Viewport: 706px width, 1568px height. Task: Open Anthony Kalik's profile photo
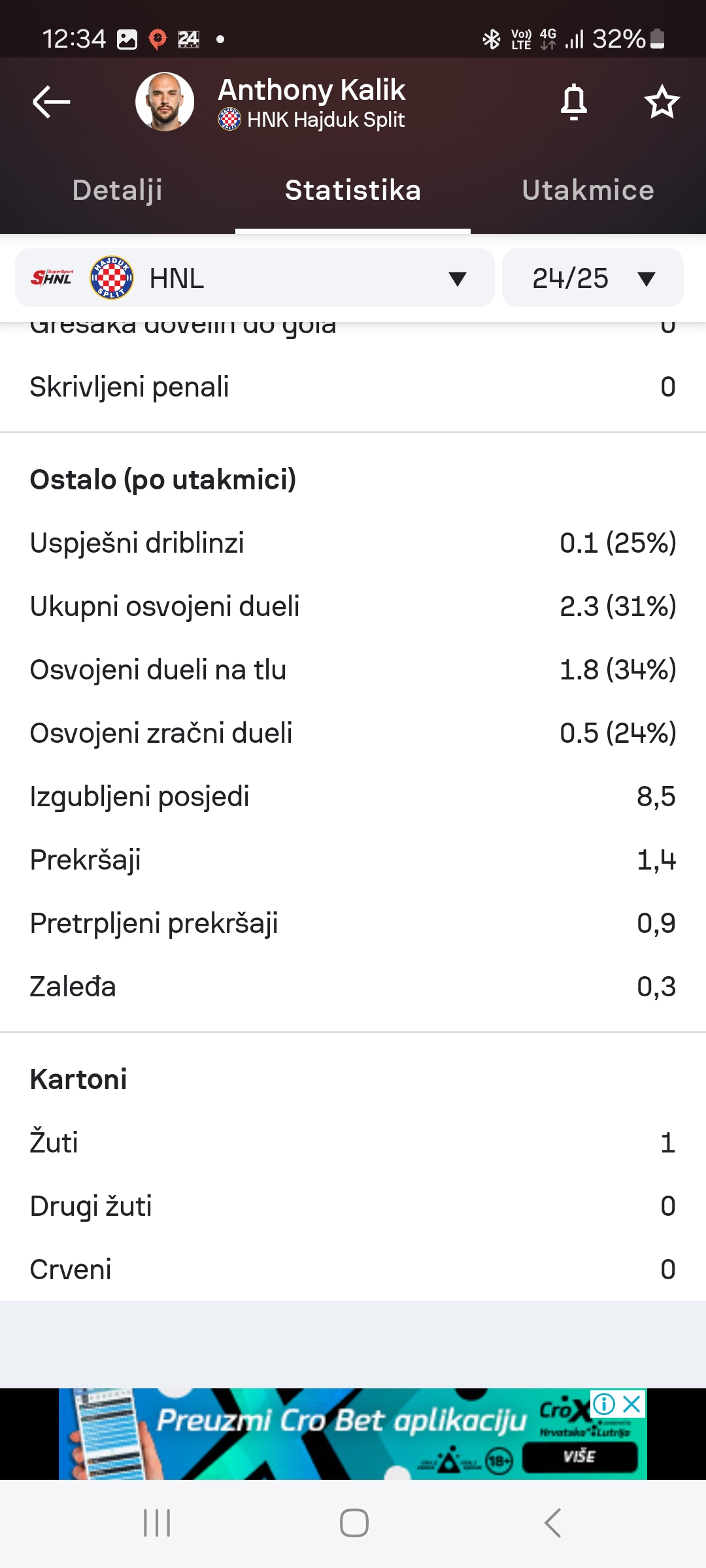pos(165,102)
